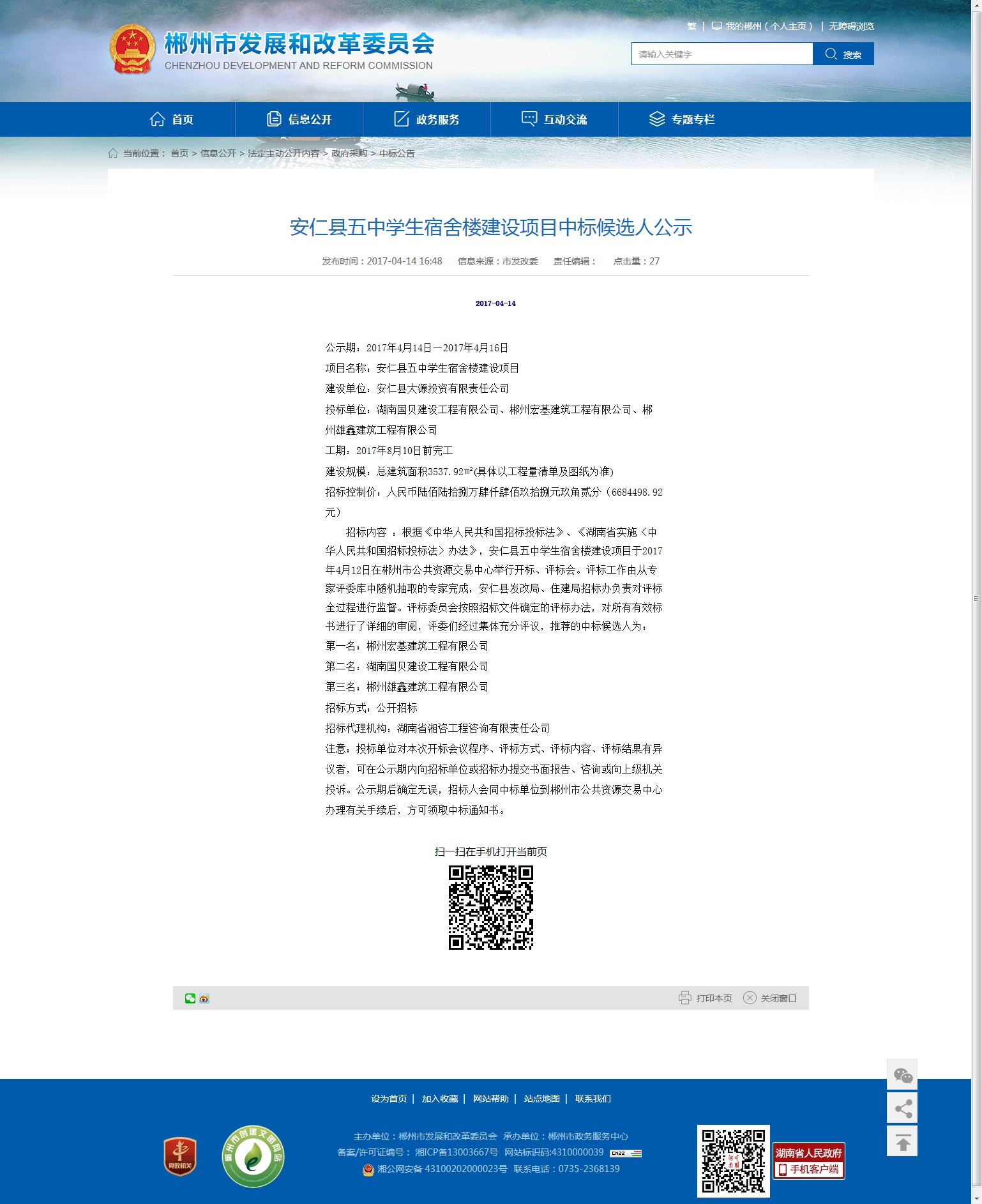The width and height of the screenshot is (982, 1204).
Task: Click breadcrumb link 法定主动公开内容
Action: point(283,153)
